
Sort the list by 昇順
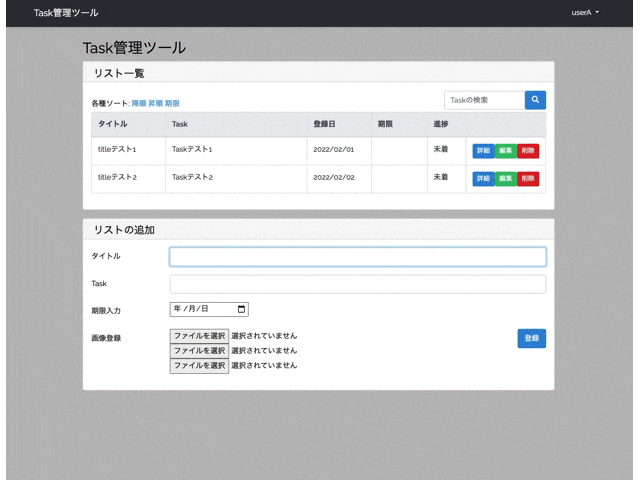(156, 103)
